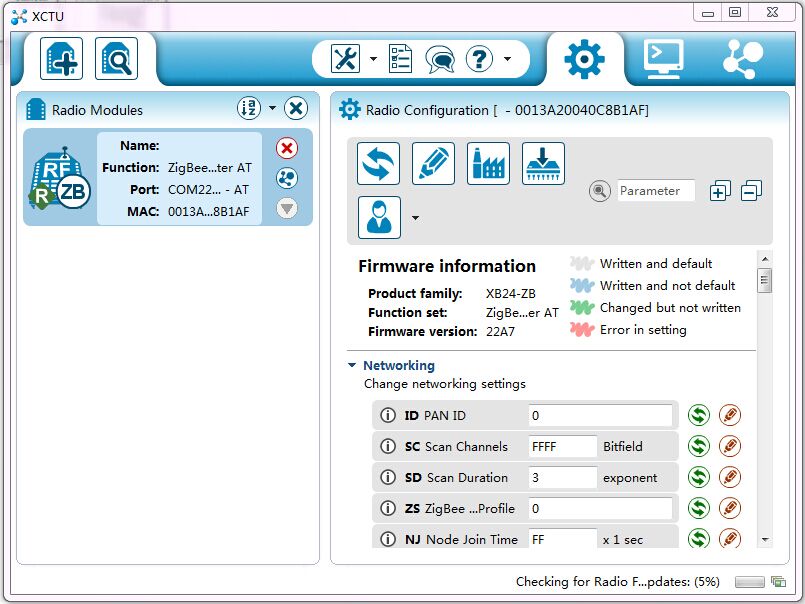Minimize the XCTU window

click(708, 13)
